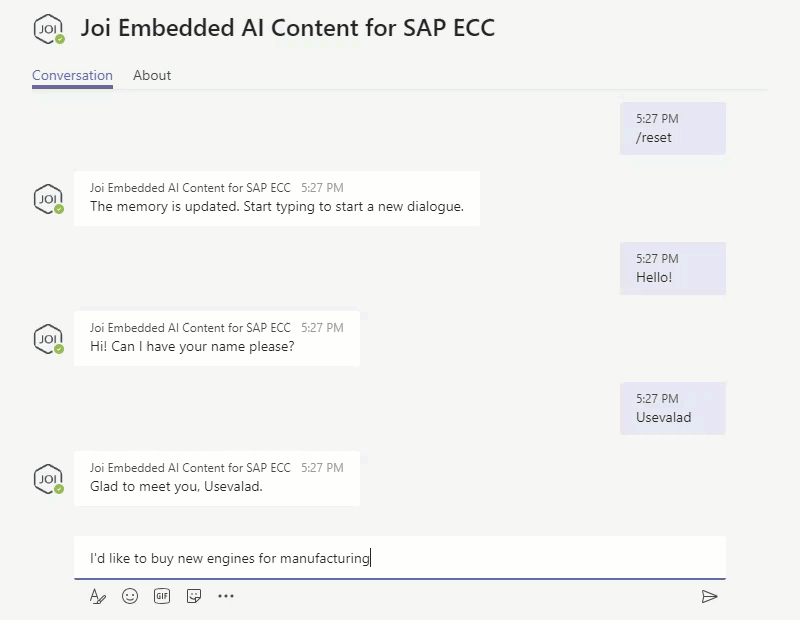Switch to the About tab
Screen dimensions: 800x620
click(152, 76)
